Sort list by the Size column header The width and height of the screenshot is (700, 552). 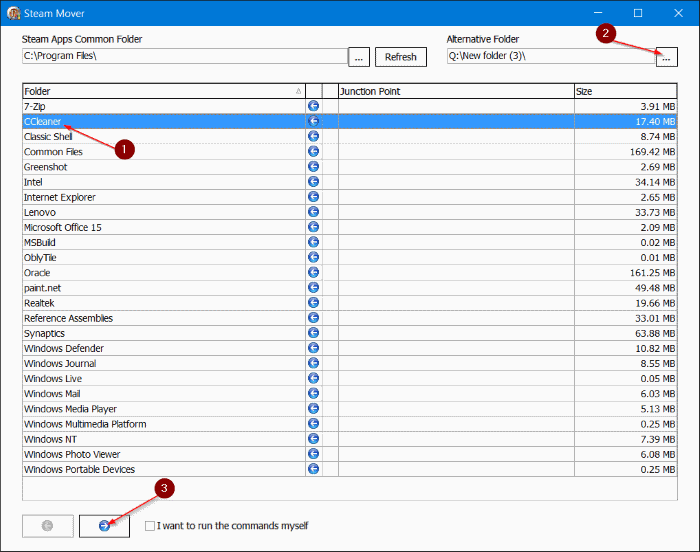click(625, 91)
